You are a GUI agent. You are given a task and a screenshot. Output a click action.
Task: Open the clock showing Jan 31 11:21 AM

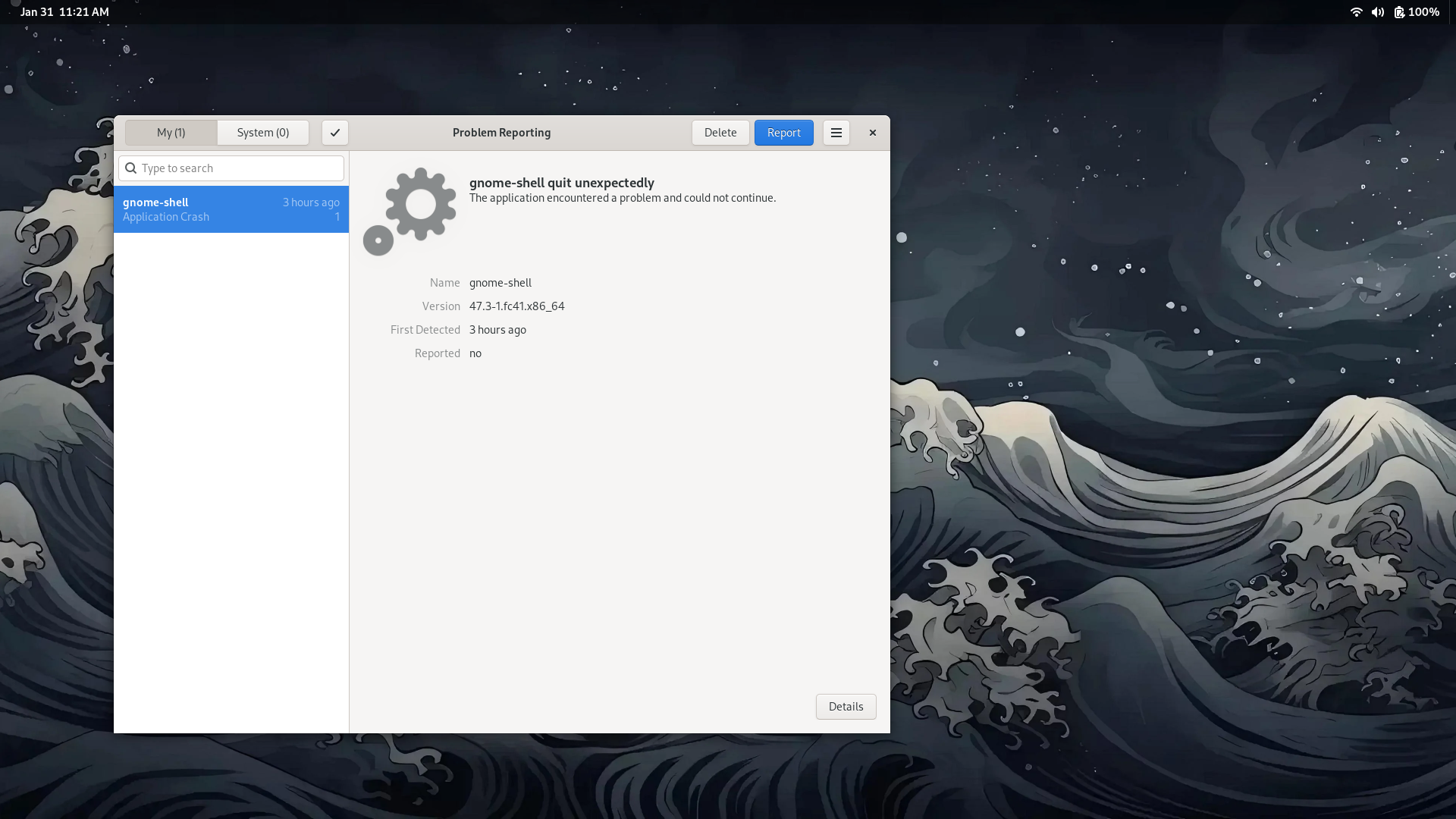point(64,12)
